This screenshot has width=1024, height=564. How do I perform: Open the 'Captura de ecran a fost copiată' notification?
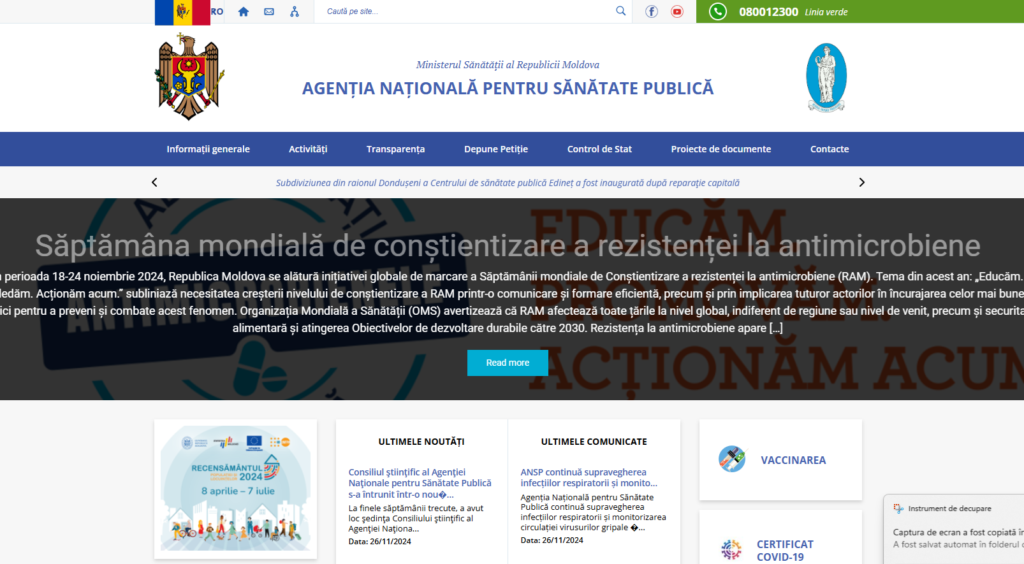958,532
